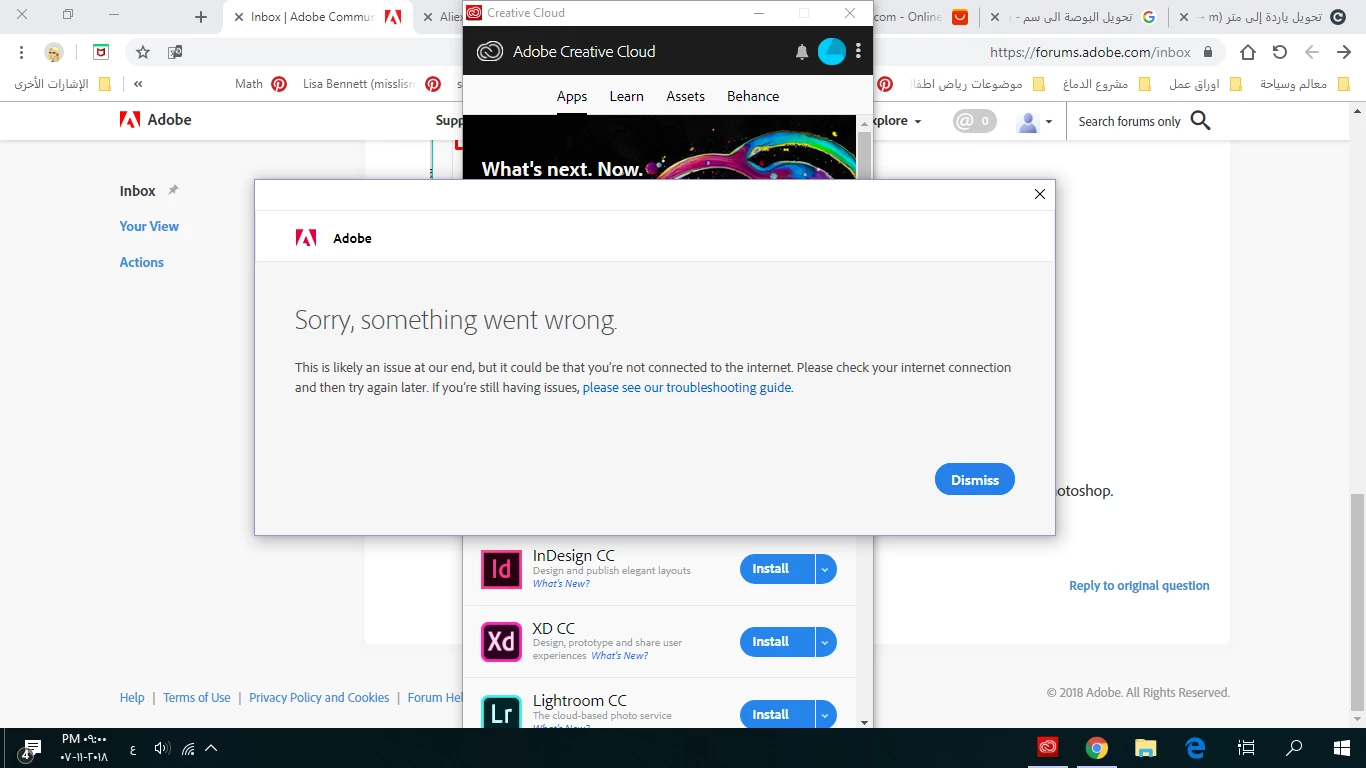Open the Help footer link

(x=132, y=698)
